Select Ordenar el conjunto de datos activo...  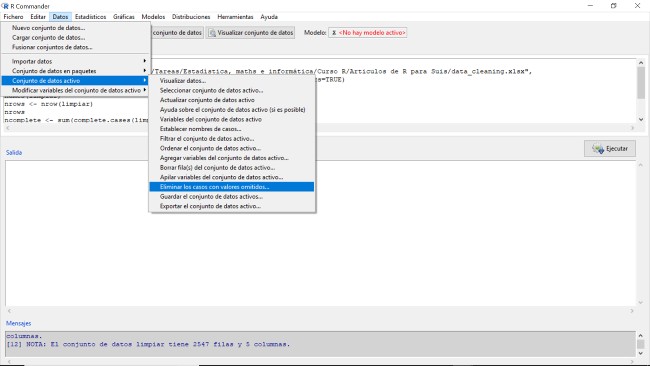[x=232, y=148]
